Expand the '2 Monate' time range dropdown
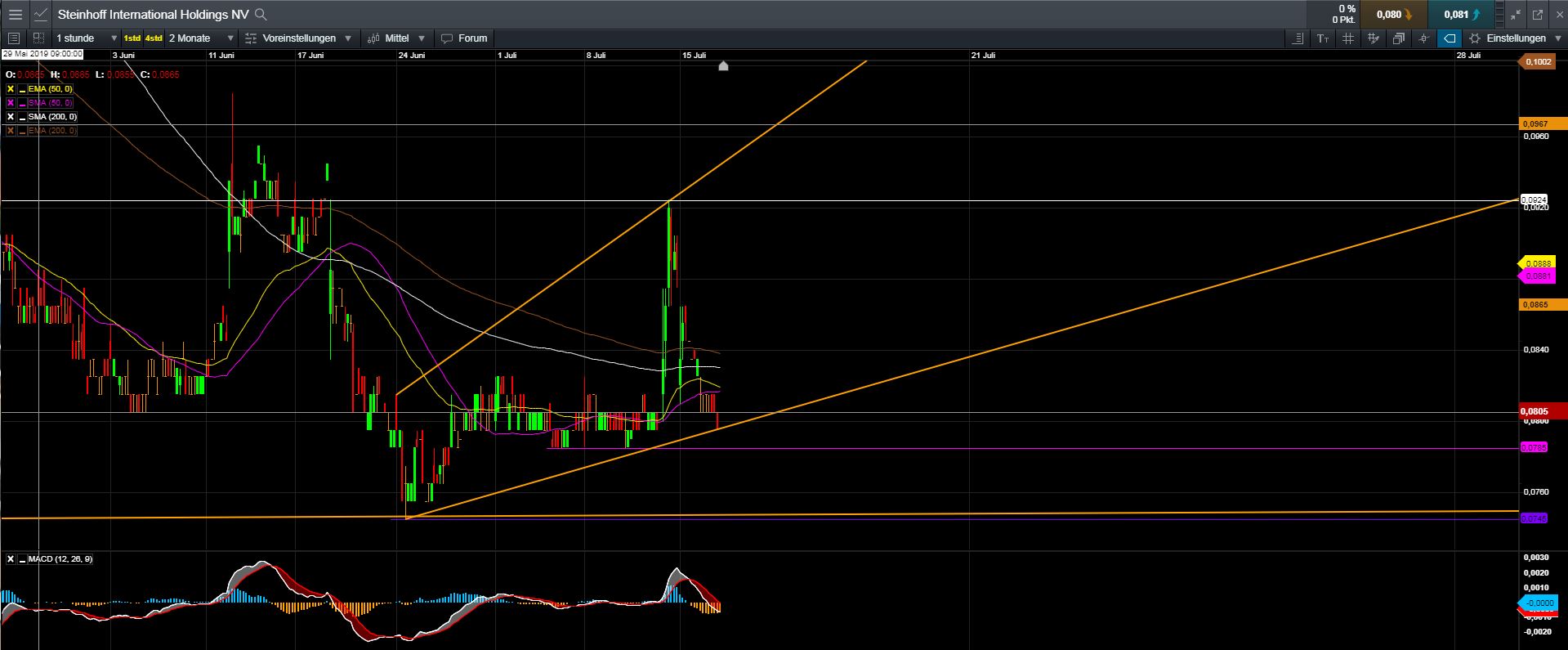The image size is (1568, 650). (201, 38)
